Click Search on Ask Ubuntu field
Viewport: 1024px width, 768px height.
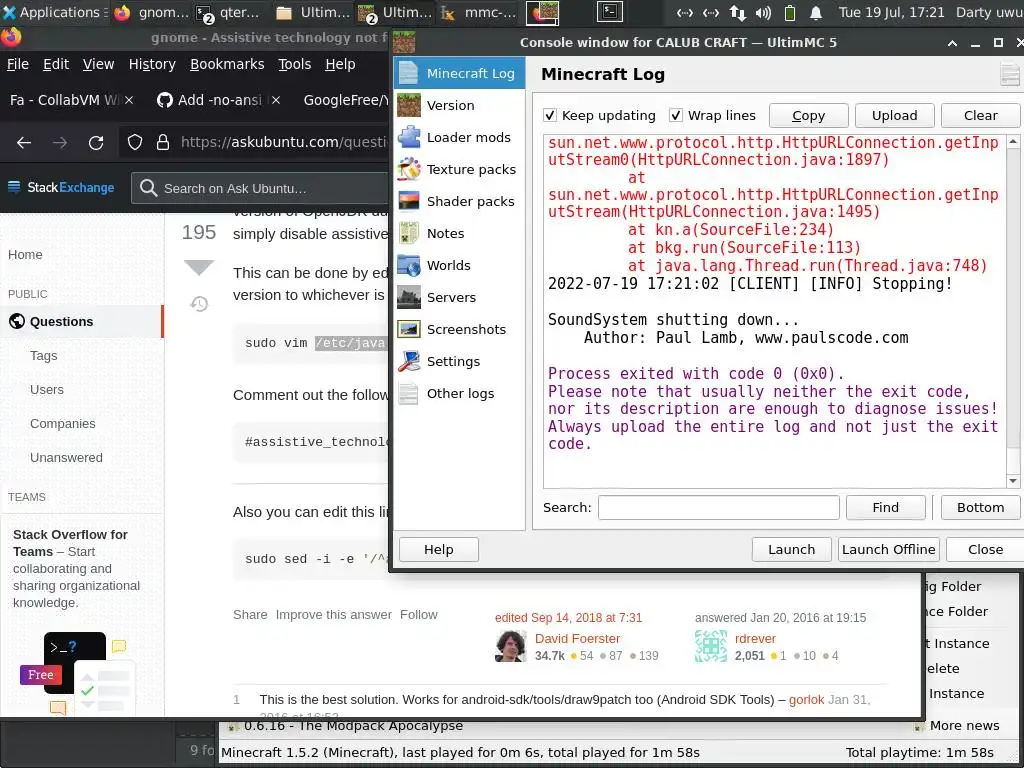(261, 188)
